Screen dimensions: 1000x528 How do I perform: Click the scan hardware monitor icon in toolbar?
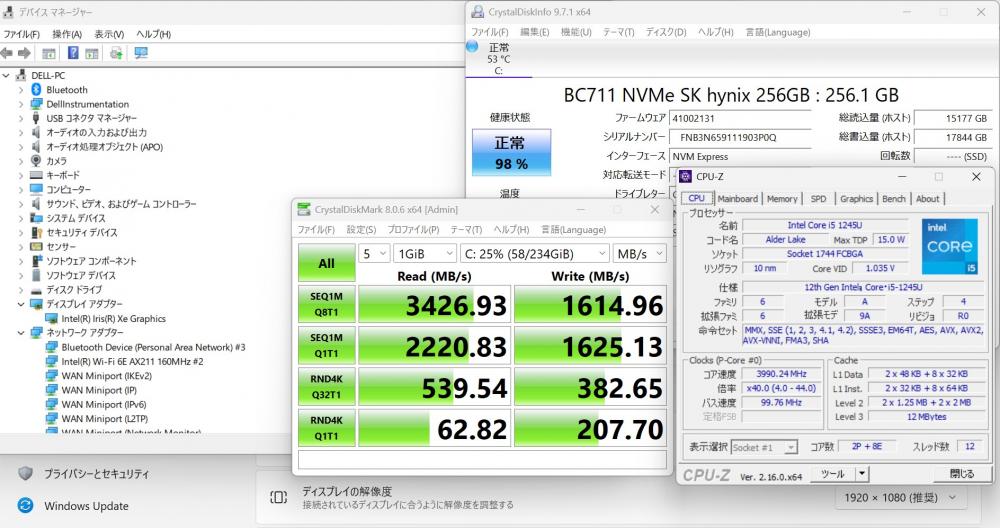pyautogui.click(x=141, y=53)
